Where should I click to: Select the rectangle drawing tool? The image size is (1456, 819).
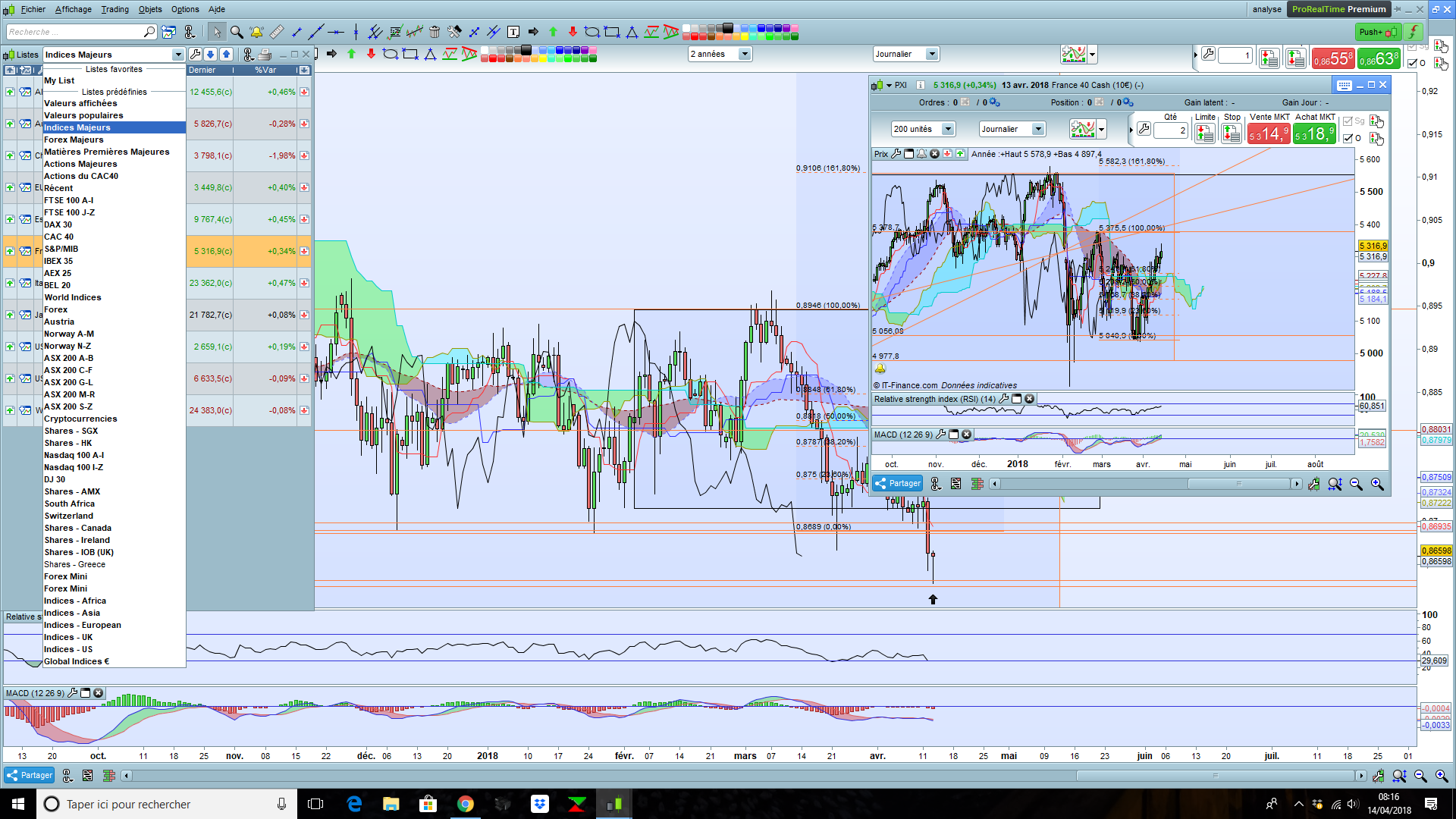click(x=612, y=32)
